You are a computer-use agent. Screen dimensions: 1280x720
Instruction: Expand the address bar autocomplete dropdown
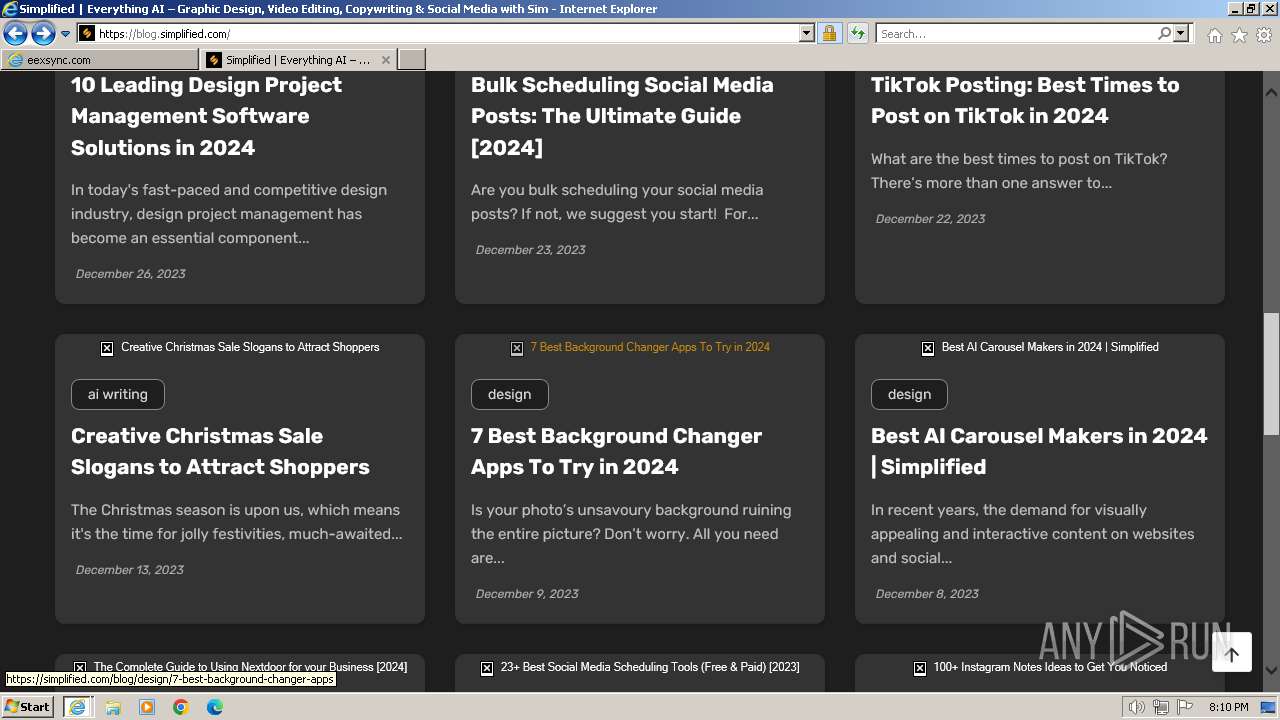(807, 34)
